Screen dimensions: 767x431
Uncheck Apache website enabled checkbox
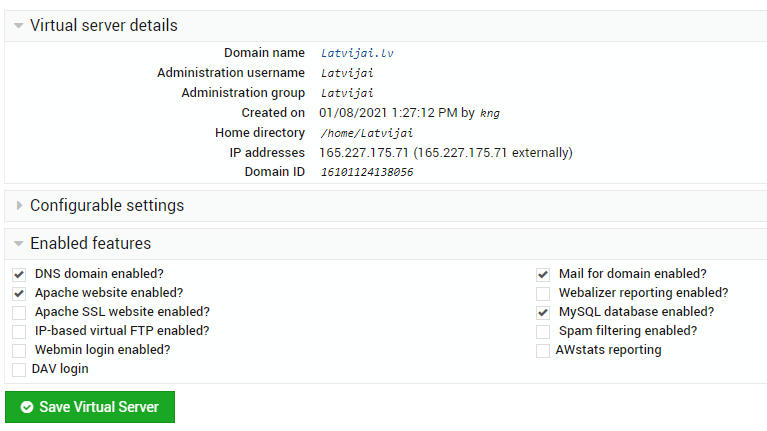point(19,294)
